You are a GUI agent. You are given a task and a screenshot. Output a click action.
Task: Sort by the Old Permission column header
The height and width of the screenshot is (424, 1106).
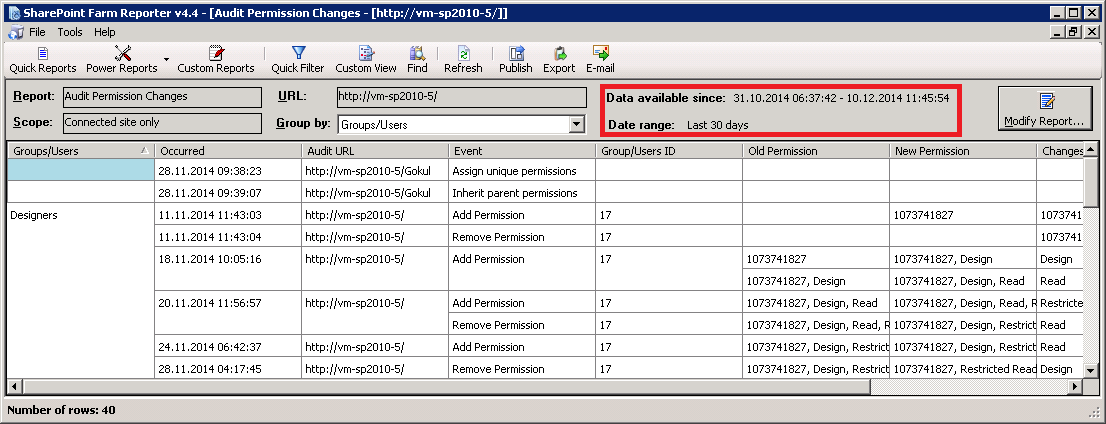815,151
